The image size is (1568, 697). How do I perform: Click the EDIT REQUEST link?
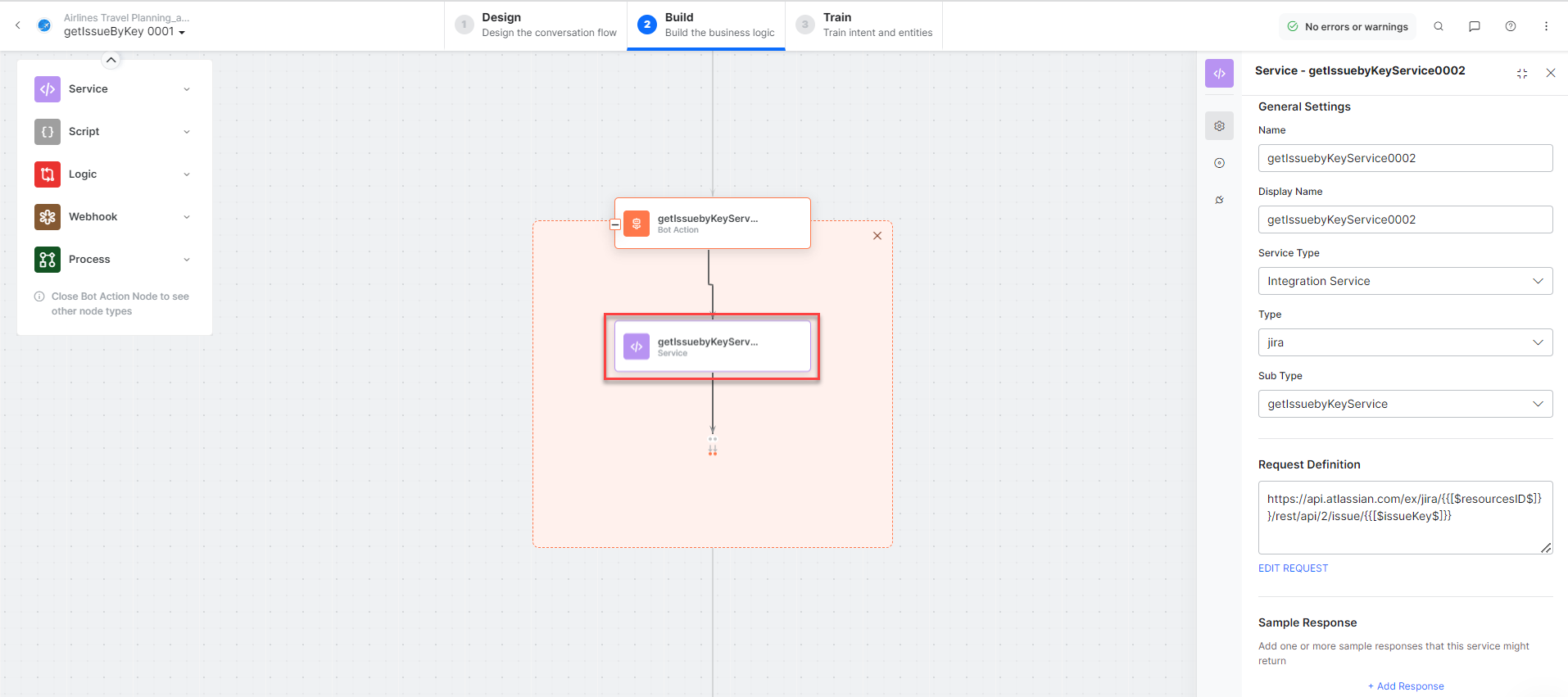pyautogui.click(x=1293, y=568)
